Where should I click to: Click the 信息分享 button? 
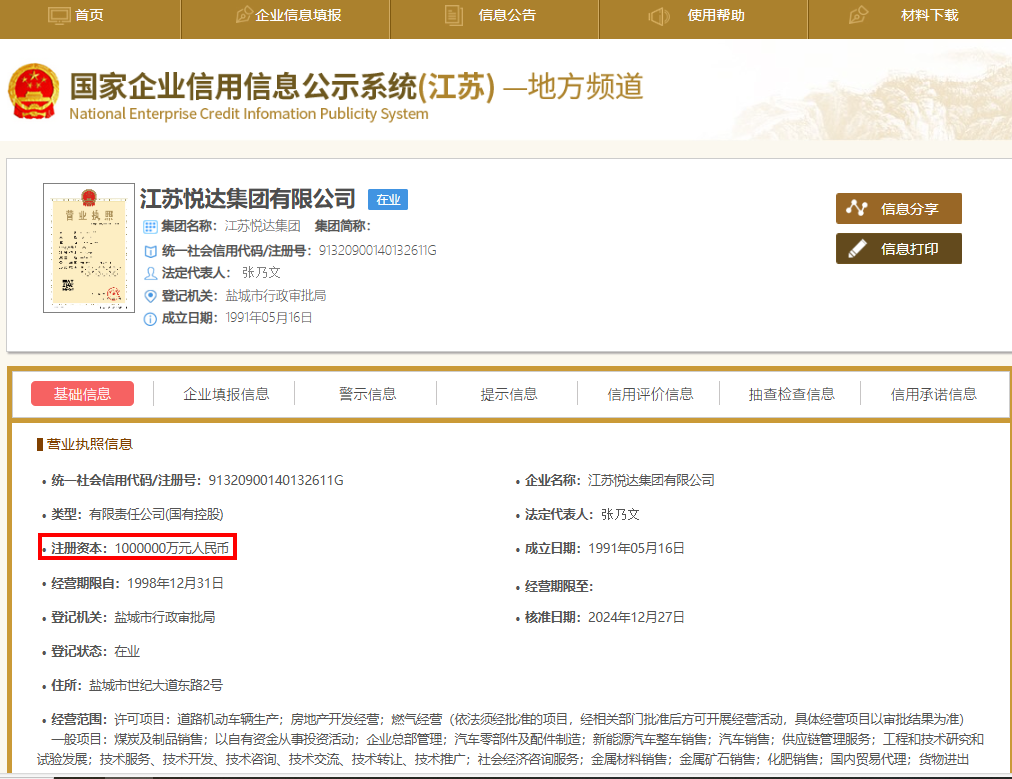tap(899, 208)
